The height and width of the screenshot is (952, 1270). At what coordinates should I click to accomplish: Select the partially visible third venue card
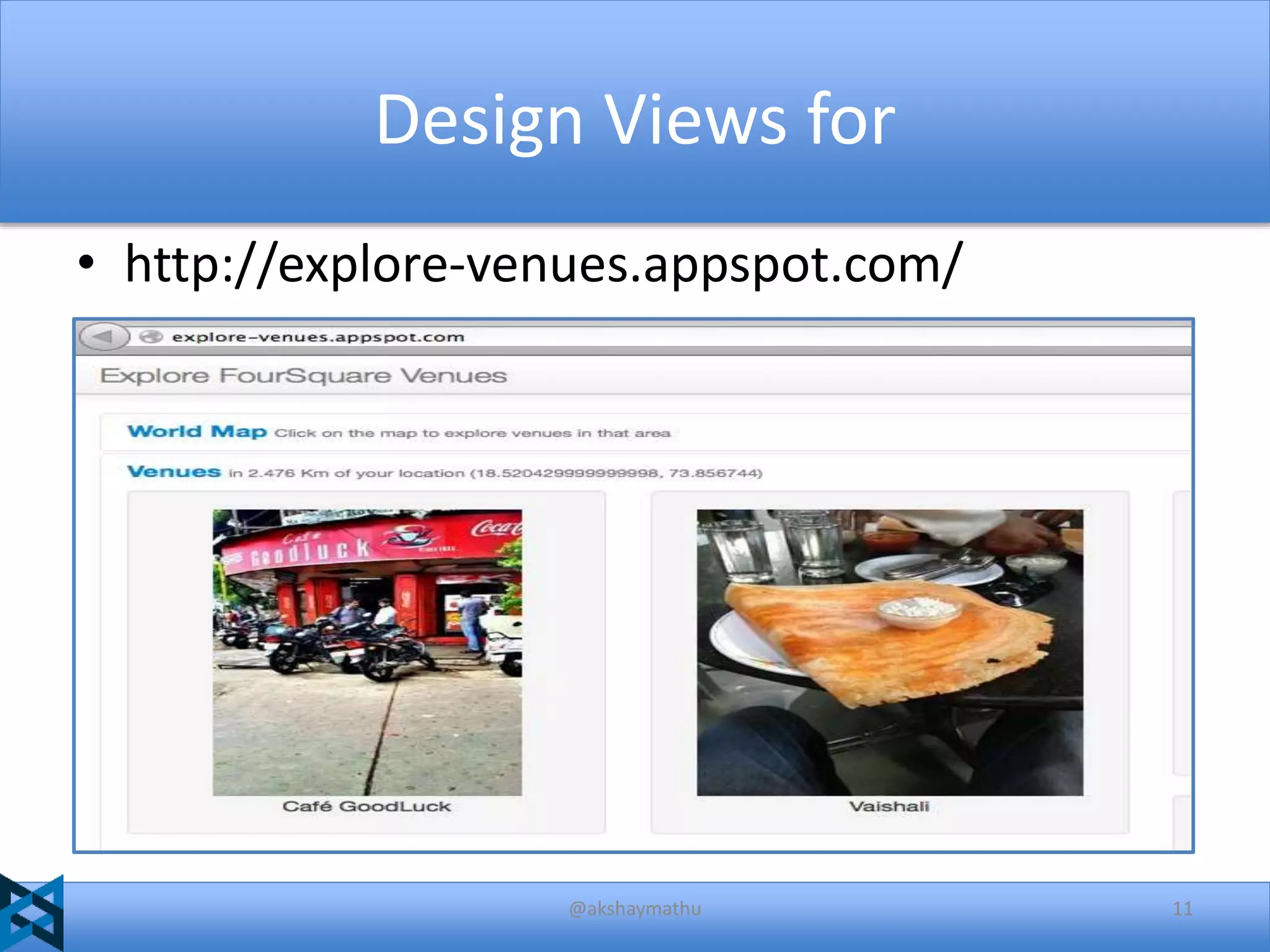click(1181, 632)
